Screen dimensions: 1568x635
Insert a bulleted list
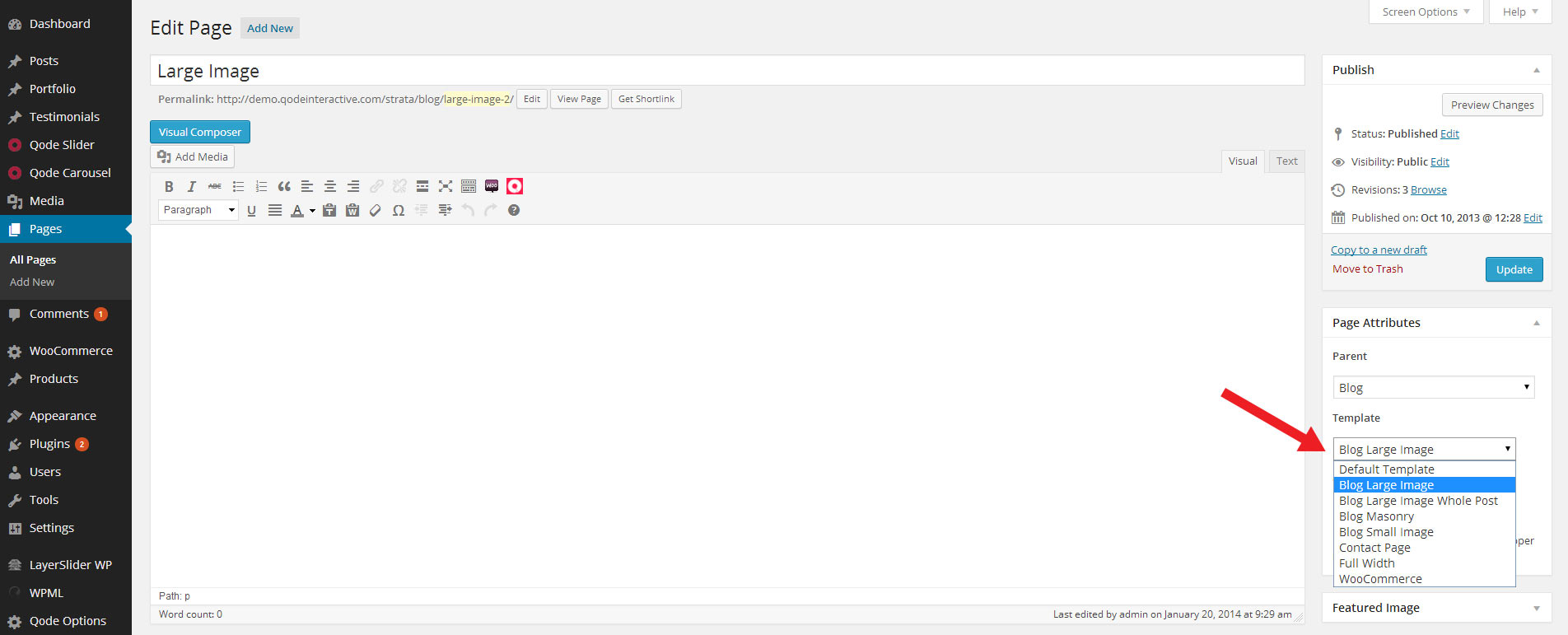click(238, 186)
